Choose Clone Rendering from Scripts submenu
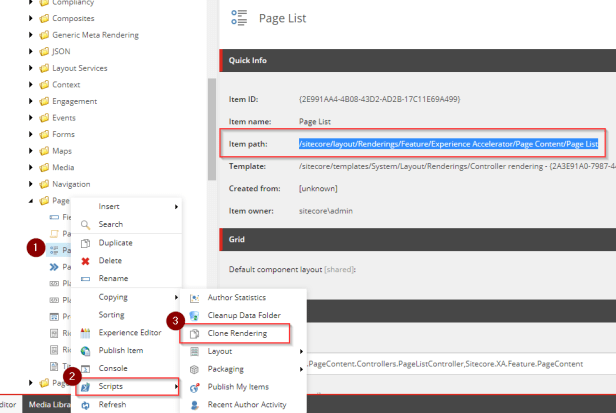 click(x=237, y=333)
